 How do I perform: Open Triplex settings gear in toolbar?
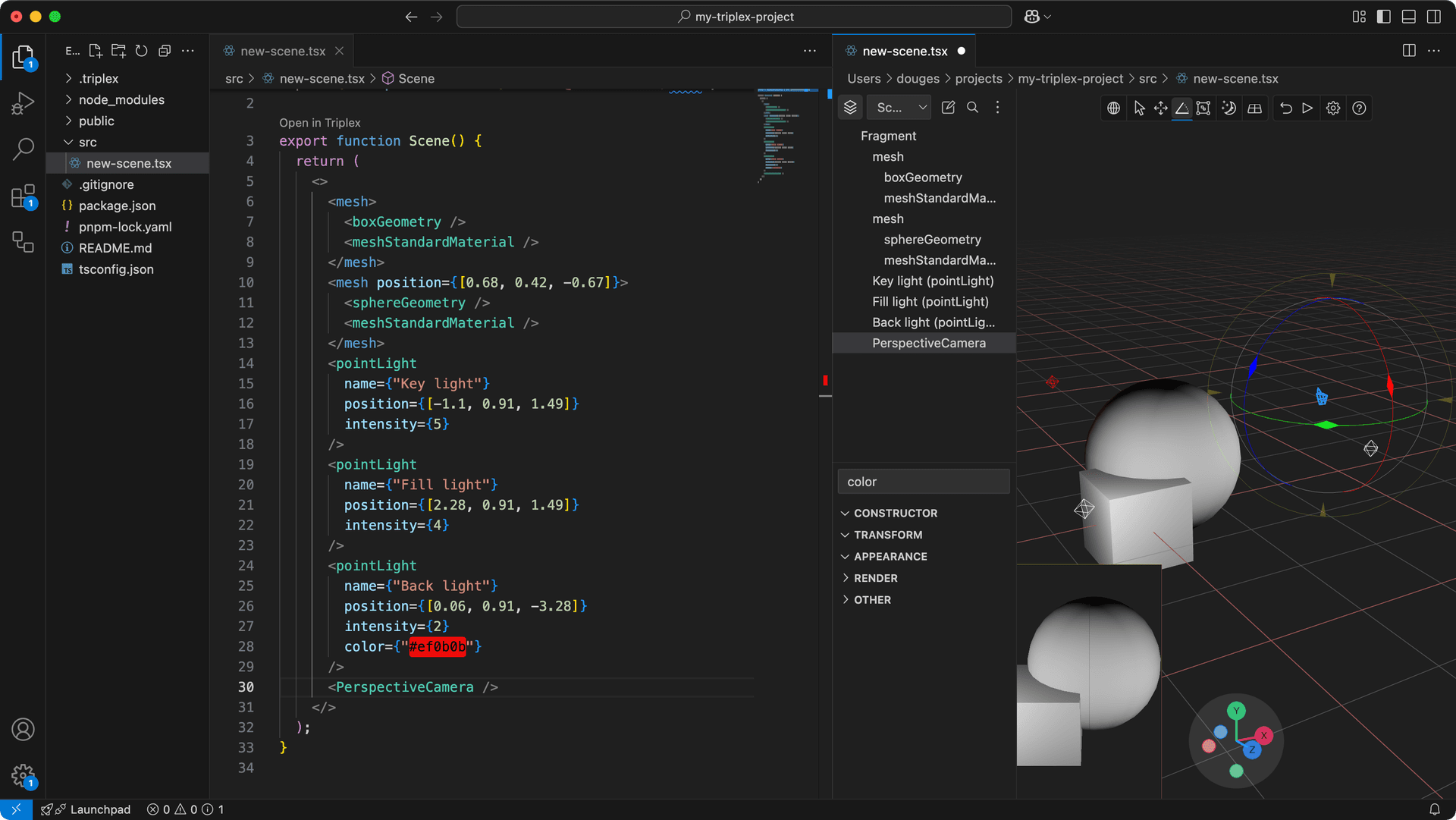point(1333,108)
